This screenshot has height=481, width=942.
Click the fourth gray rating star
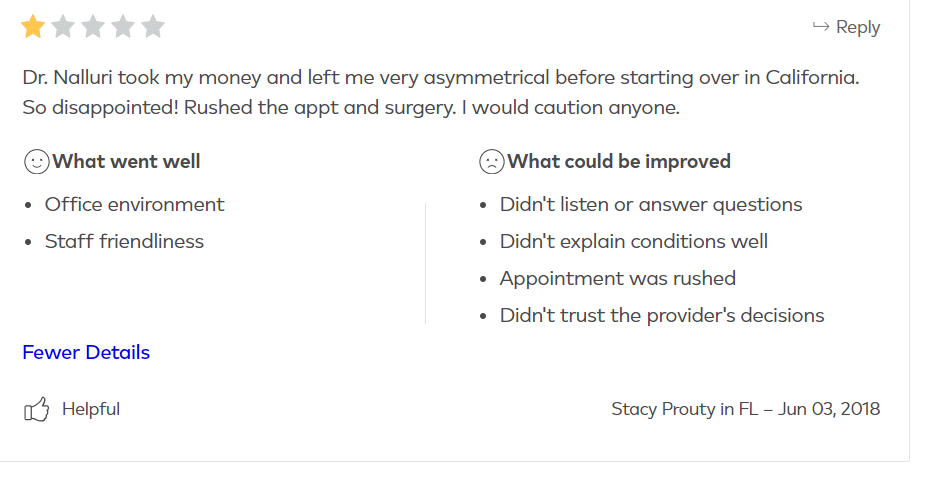tap(123, 27)
